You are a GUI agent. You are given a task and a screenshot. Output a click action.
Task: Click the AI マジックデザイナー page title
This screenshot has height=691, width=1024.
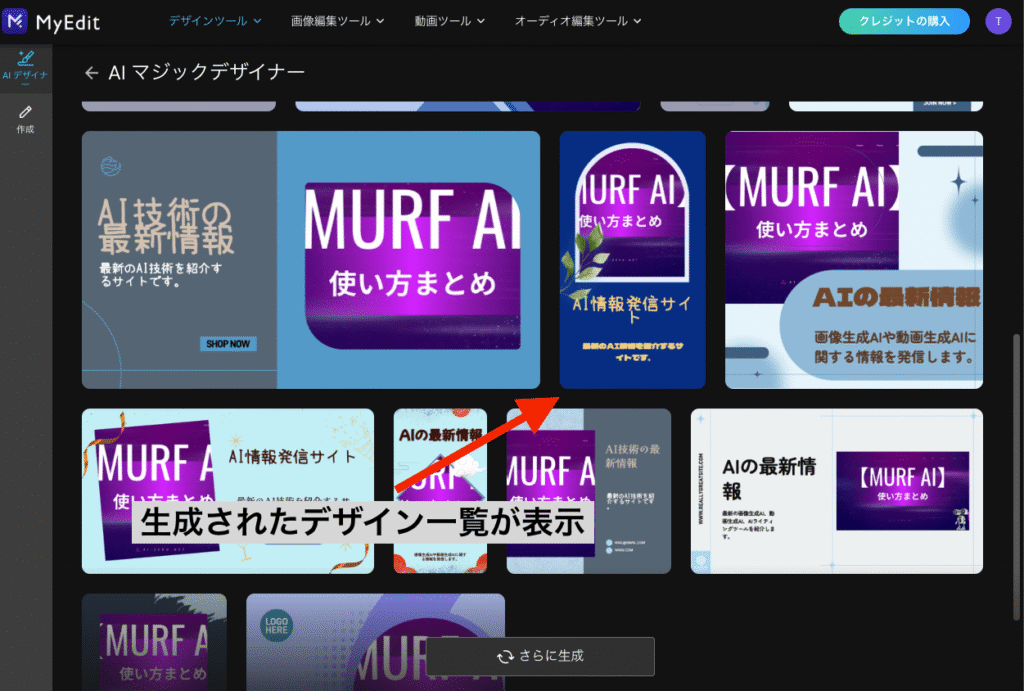pos(206,72)
